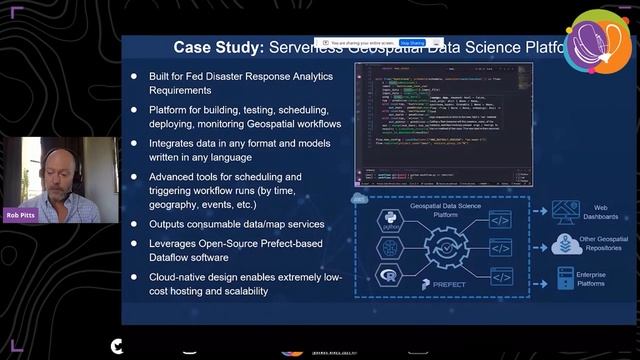Click the "Other Geospatial Repositories" label

(x=604, y=244)
